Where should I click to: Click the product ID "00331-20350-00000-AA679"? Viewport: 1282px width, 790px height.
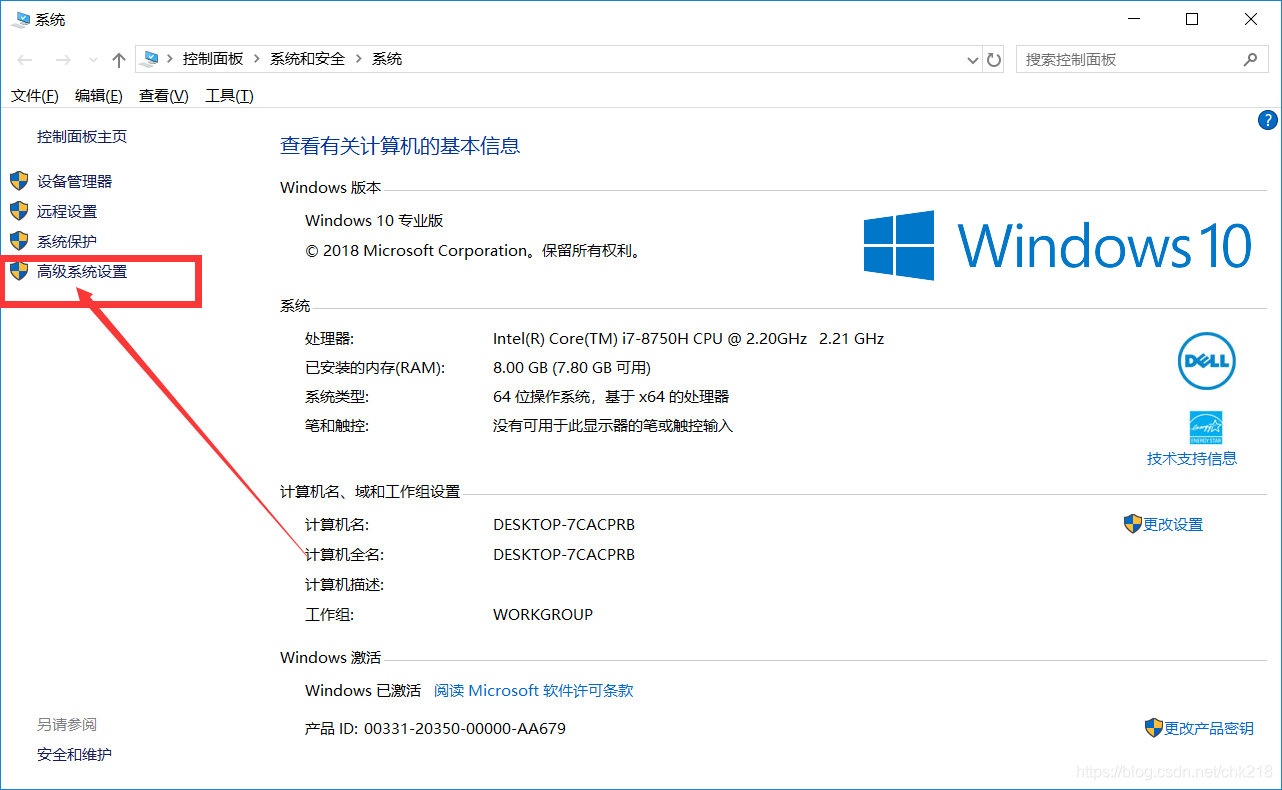point(465,728)
